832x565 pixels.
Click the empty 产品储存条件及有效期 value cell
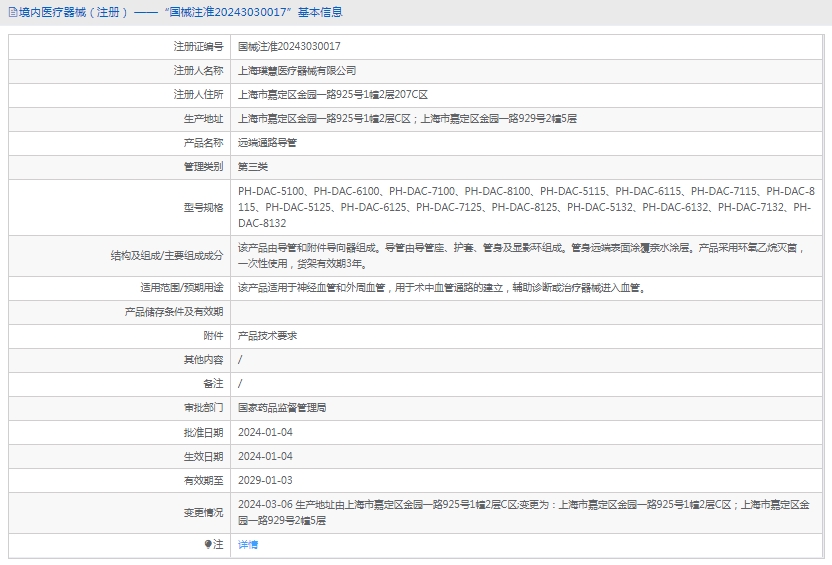point(526,312)
